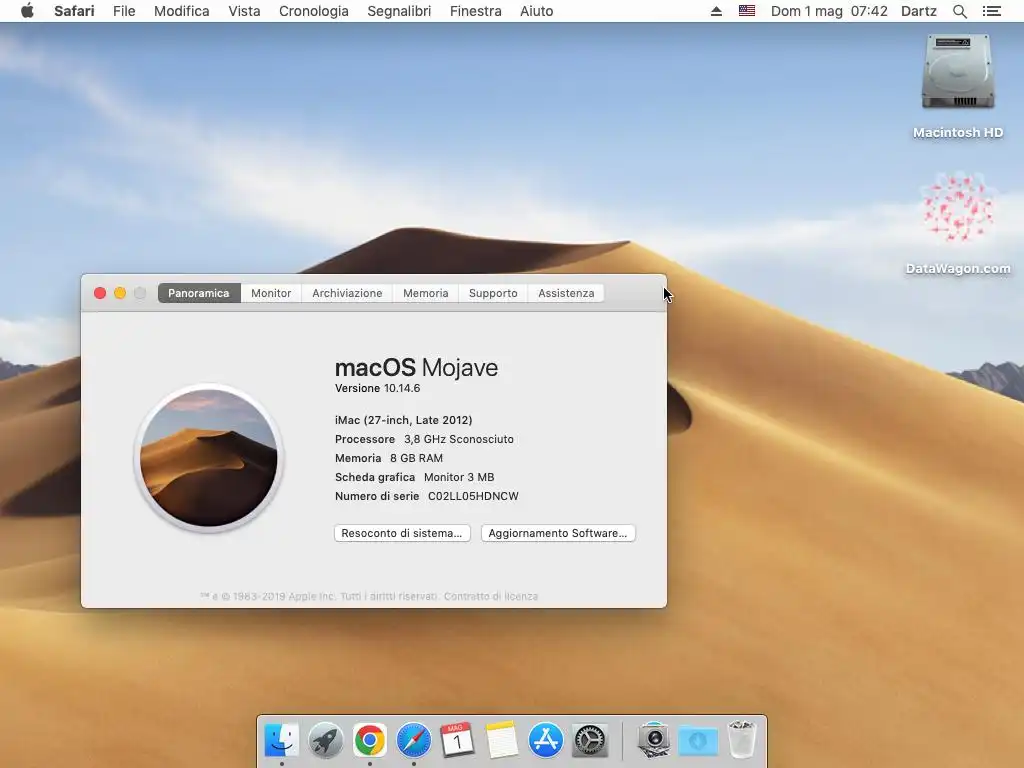
Task: Open Google Chrome from the Dock
Action: 370,740
